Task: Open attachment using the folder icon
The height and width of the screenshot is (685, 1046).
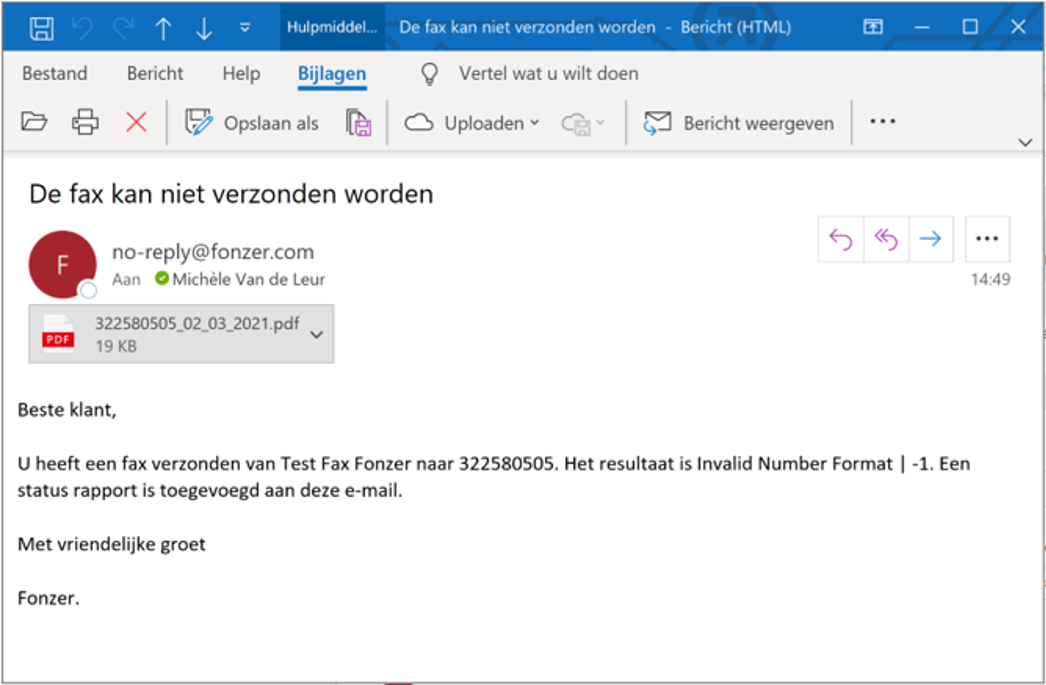Action: pos(34,122)
